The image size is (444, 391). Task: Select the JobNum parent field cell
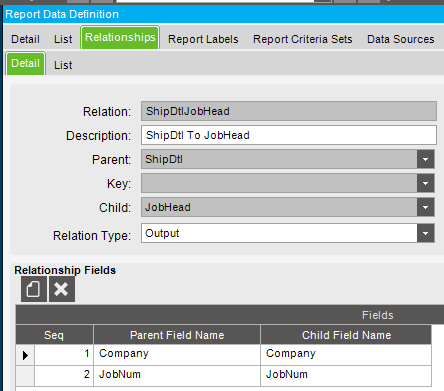click(x=177, y=375)
